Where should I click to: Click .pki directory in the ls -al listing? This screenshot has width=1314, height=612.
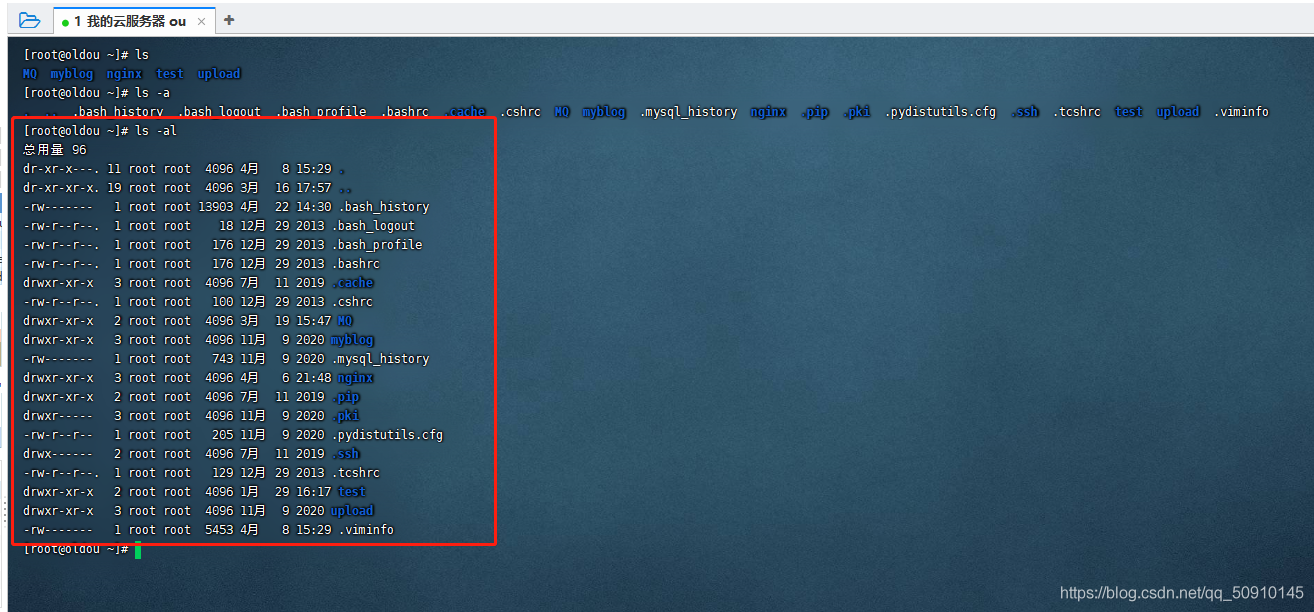[x=345, y=416]
